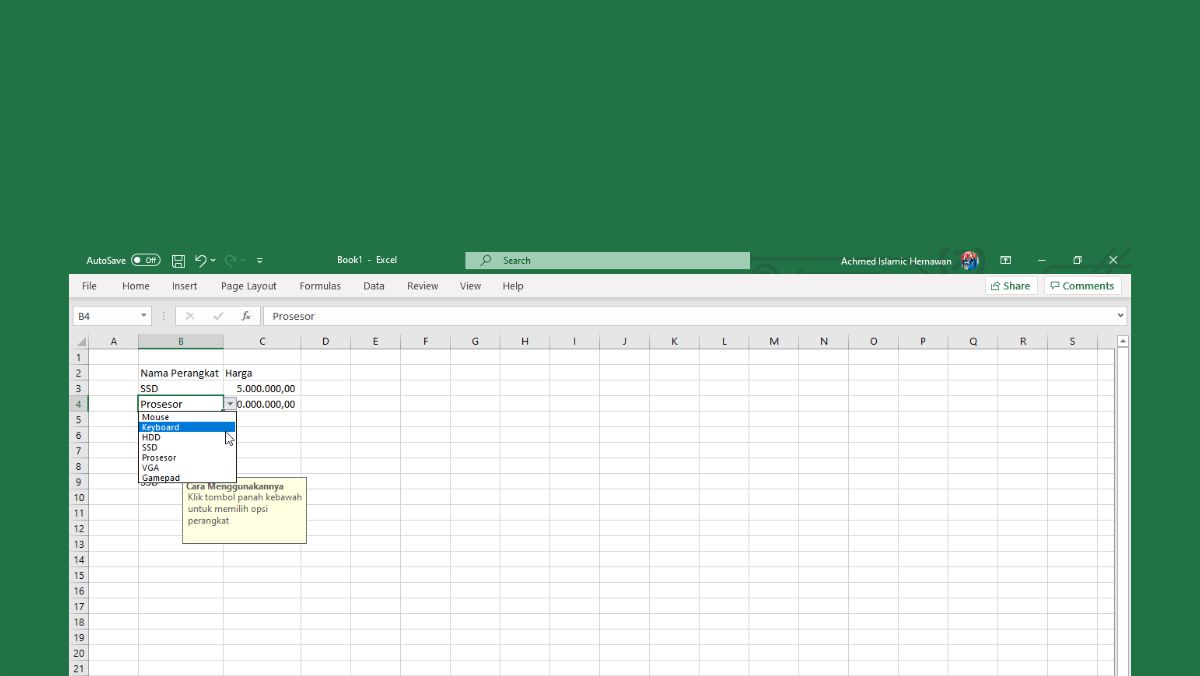Viewport: 1200px width, 676px height.
Task: Select Gamepad from the dropdown list
Action: coord(187,478)
